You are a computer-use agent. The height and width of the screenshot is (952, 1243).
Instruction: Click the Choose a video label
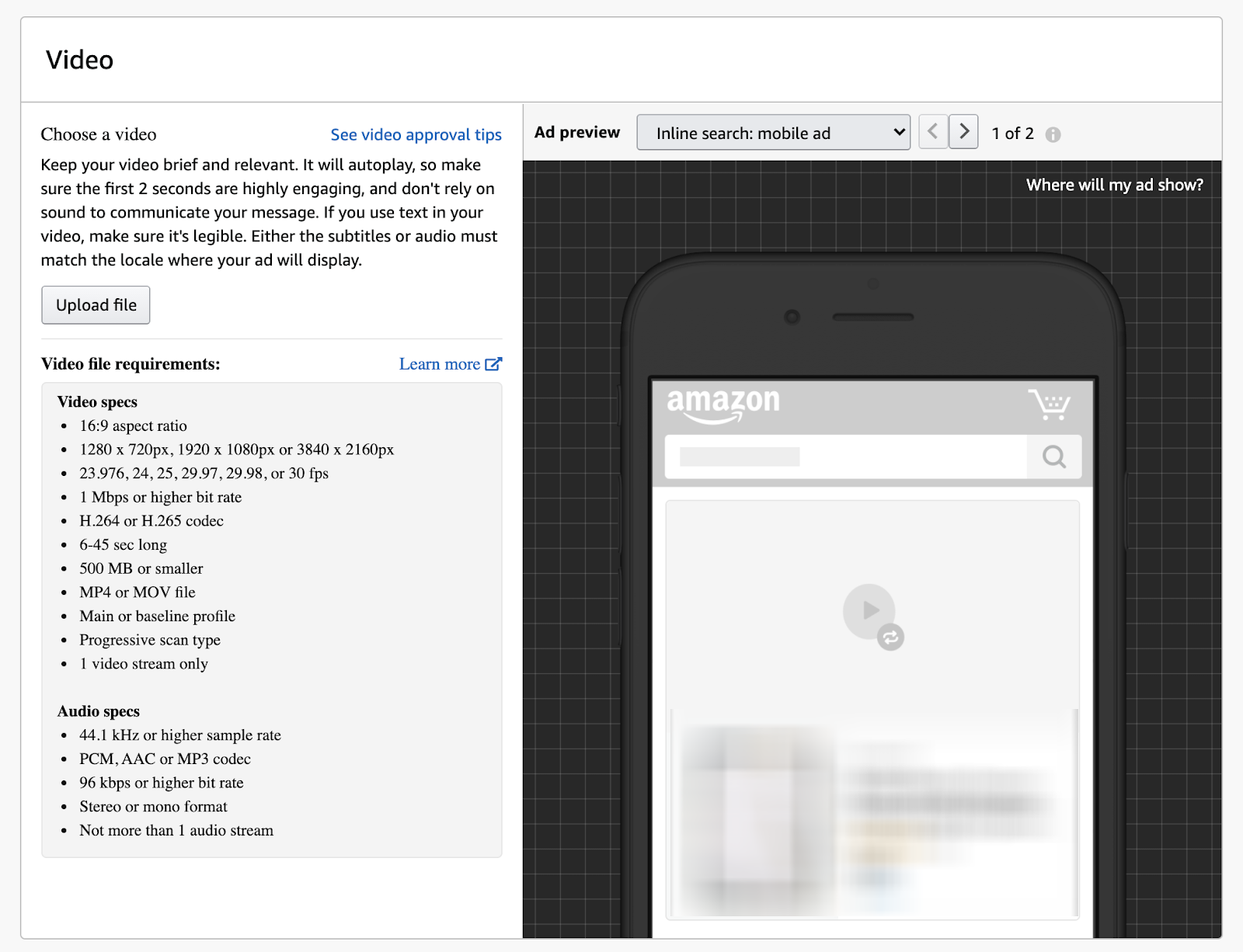[99, 134]
